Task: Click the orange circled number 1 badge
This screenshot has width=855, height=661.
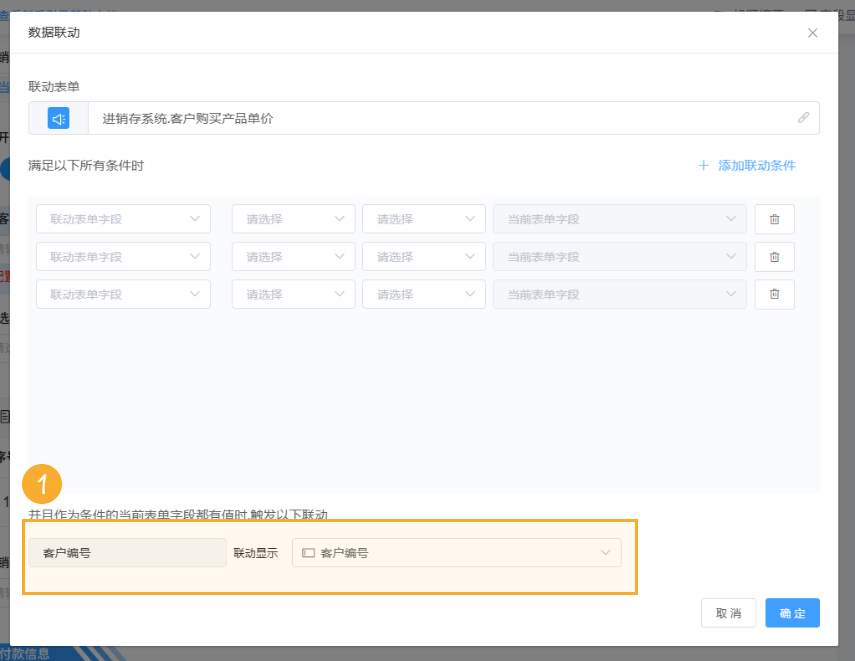Action: (x=42, y=484)
